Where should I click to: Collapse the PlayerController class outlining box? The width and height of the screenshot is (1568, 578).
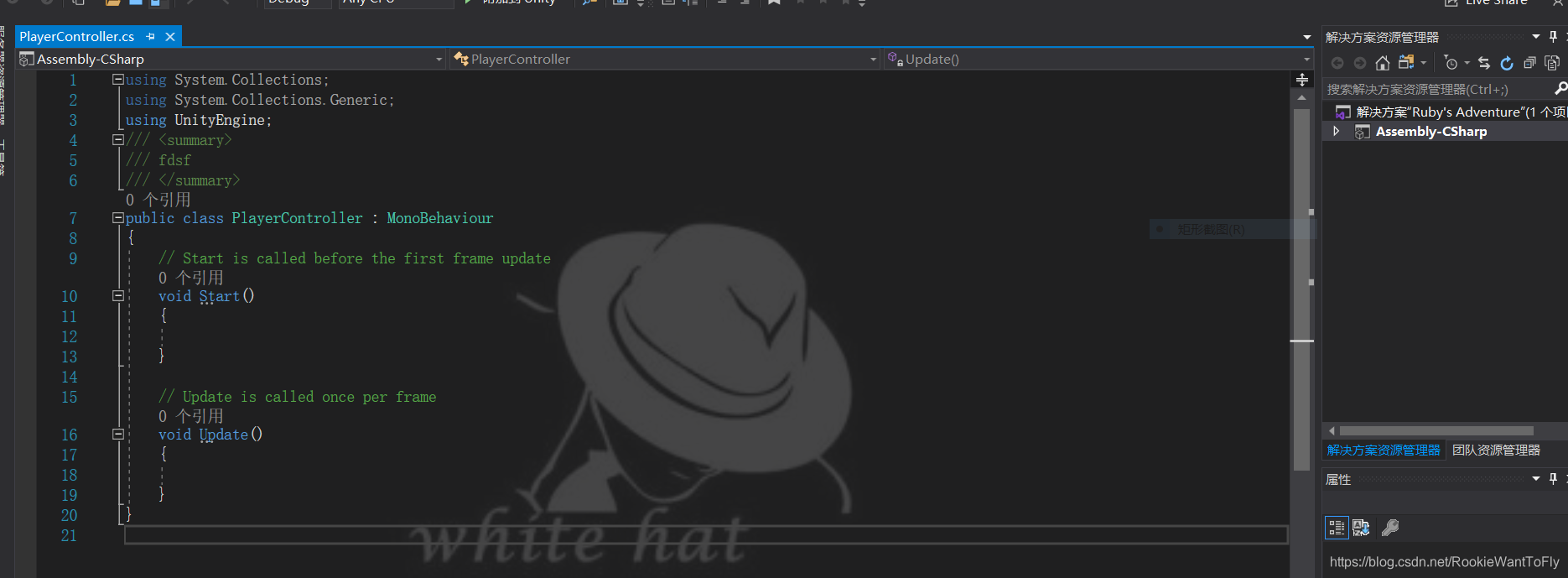(x=118, y=218)
